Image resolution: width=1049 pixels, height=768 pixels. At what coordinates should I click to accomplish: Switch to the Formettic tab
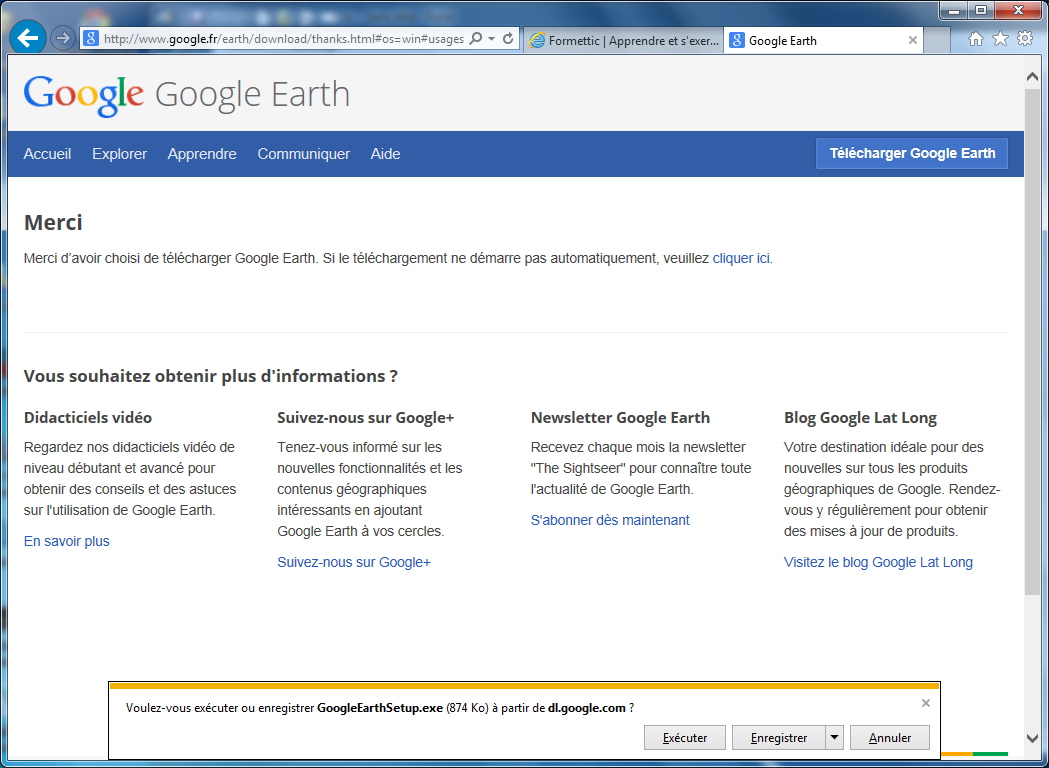click(624, 40)
